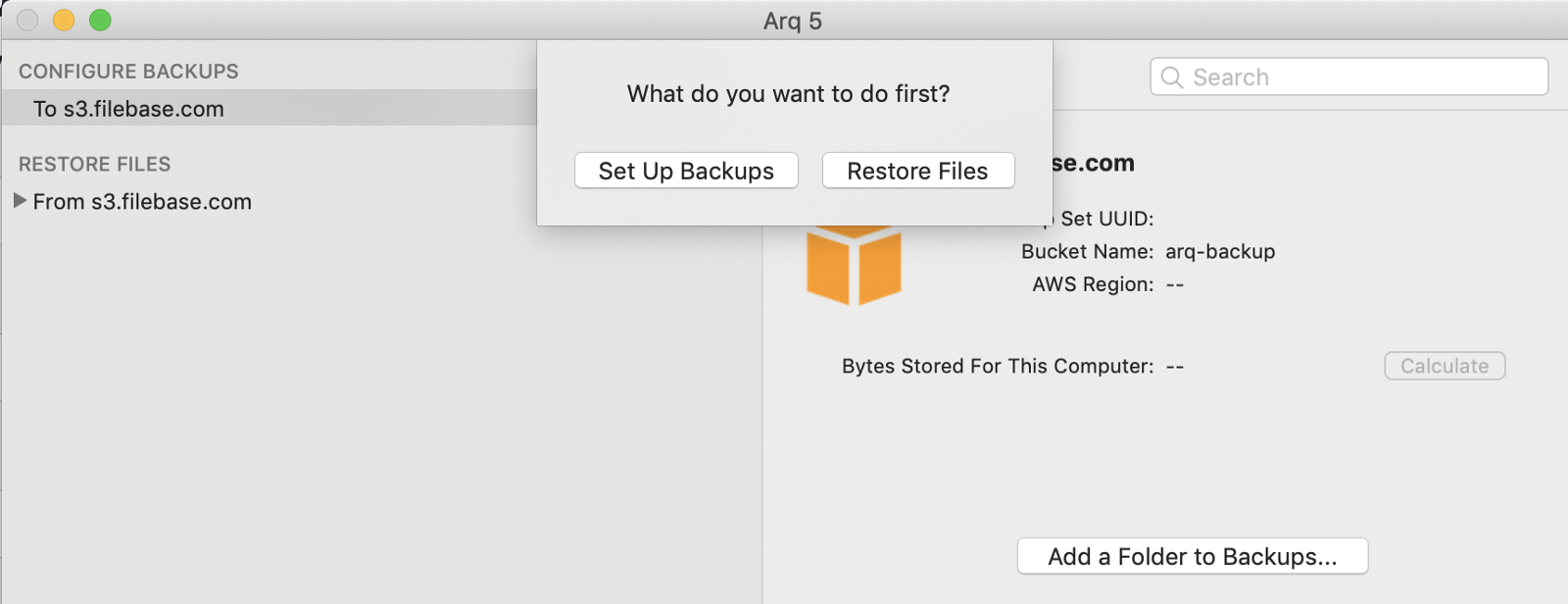This screenshot has width=1568, height=604.
Task: Click 'Bytes Stored For This Computer:' label
Action: [x=998, y=366]
